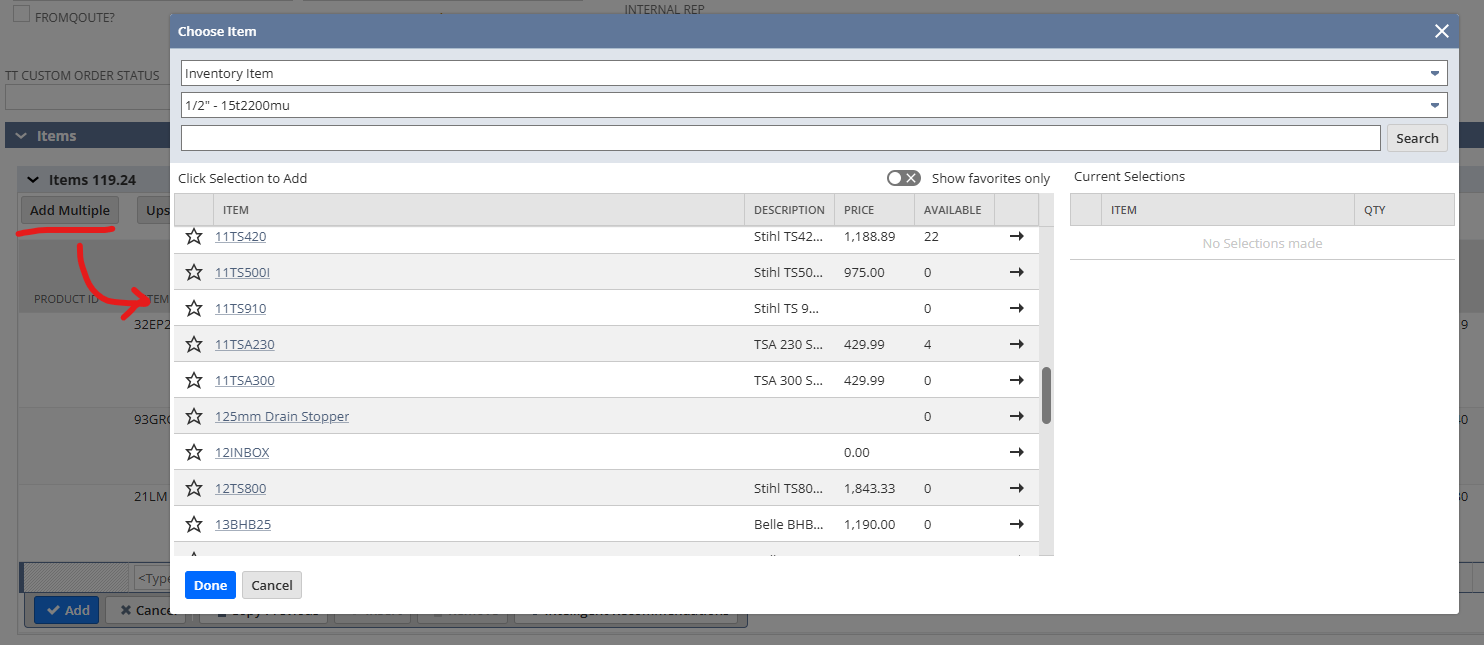Grab the item list vertical scrollbar
Image resolution: width=1484 pixels, height=645 pixels.
(x=1046, y=395)
